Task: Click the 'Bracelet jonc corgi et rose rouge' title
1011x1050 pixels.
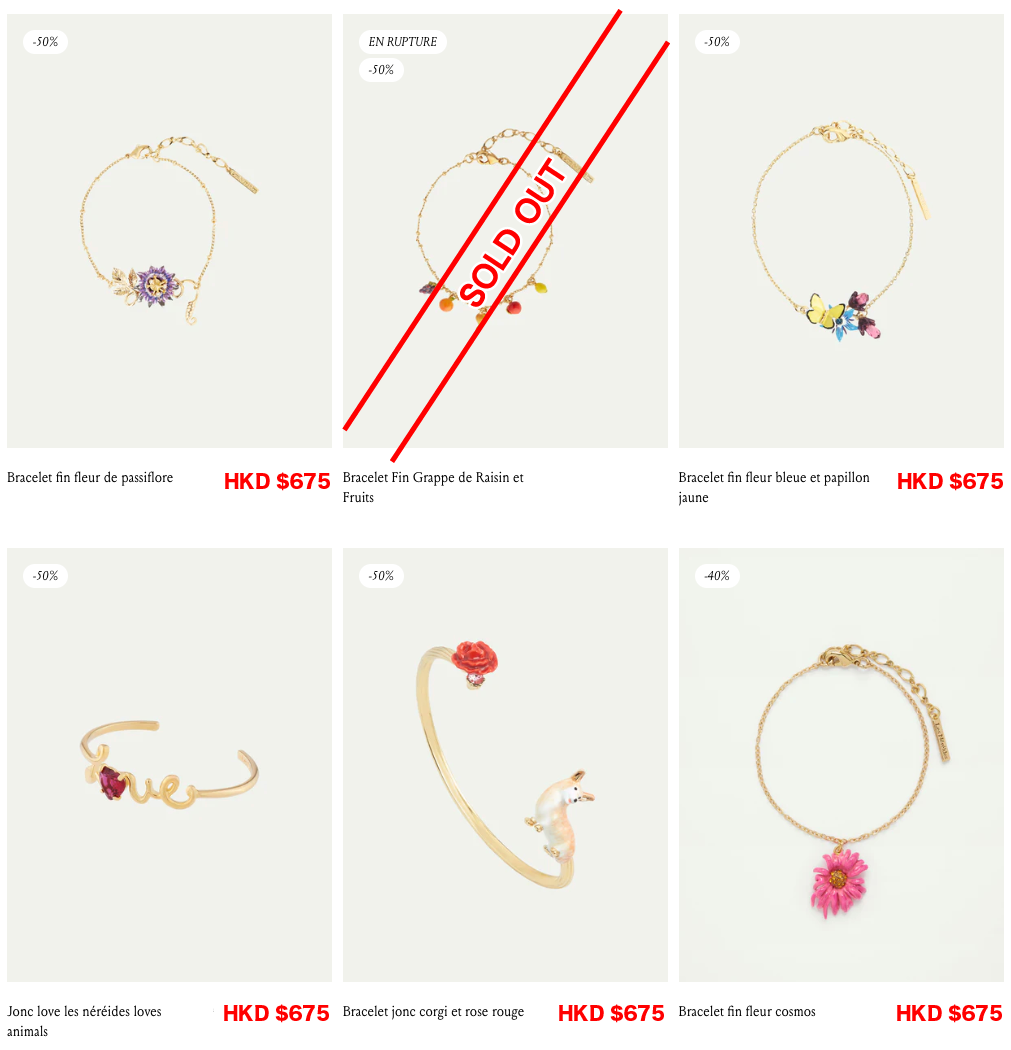Action: click(433, 1011)
